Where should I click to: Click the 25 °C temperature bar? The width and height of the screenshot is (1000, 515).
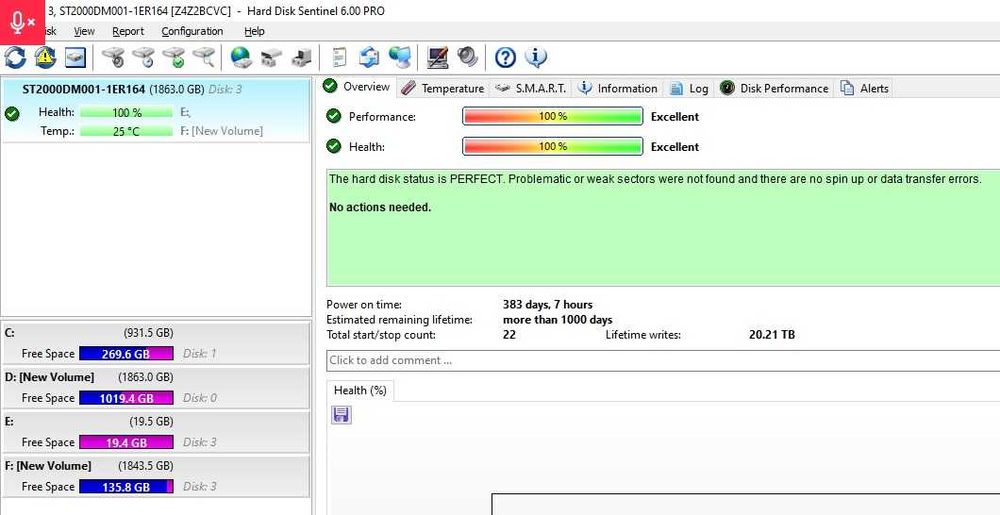(x=126, y=131)
